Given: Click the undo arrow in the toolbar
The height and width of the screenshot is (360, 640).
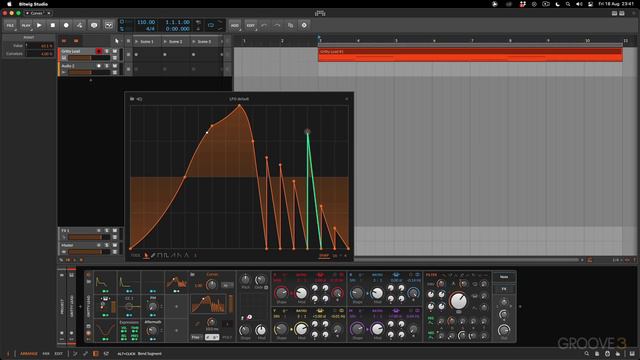Looking at the screenshot, I should coord(264,25).
